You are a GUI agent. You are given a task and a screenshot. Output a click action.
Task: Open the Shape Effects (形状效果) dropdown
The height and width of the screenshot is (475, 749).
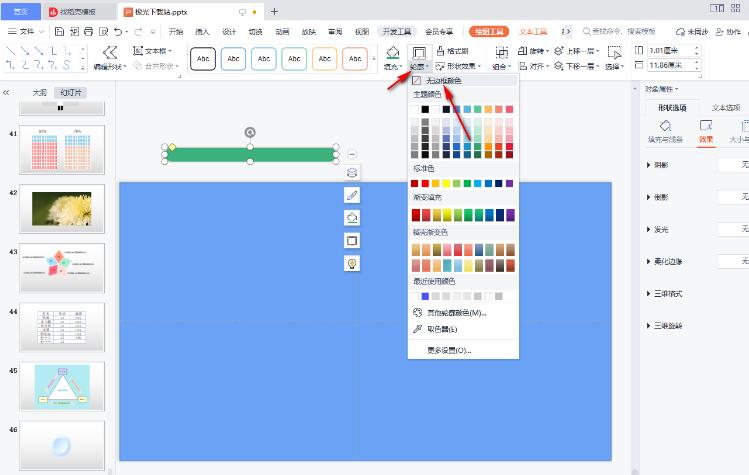460,66
